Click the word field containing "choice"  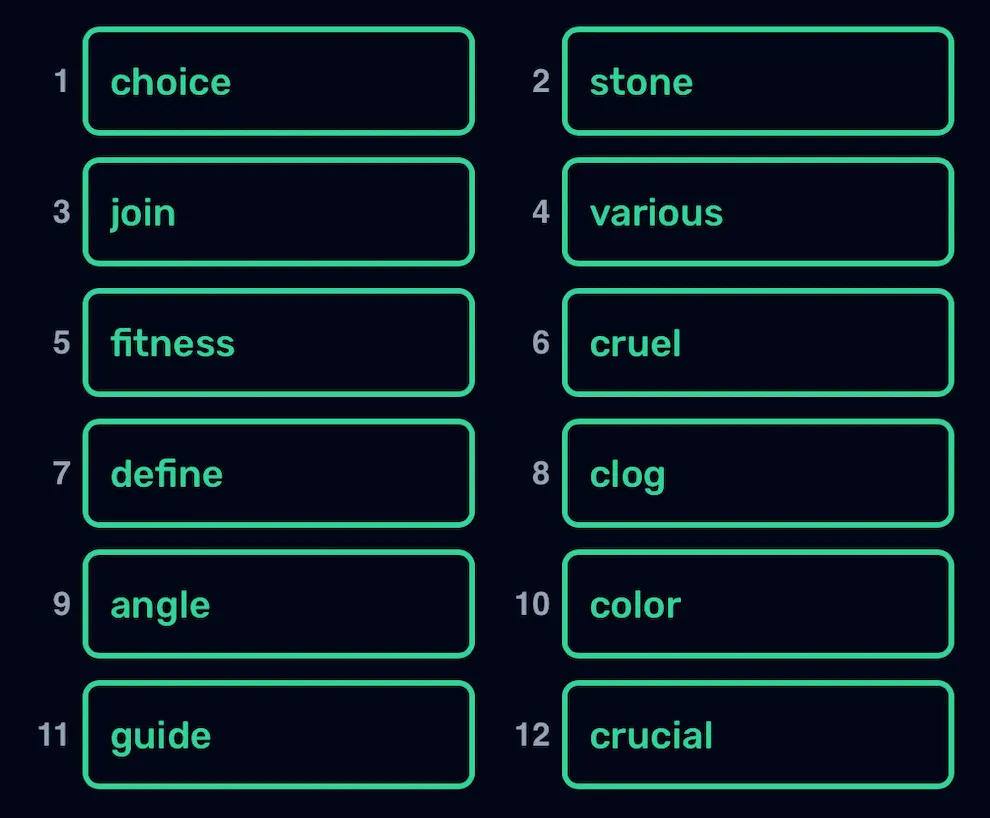278,81
